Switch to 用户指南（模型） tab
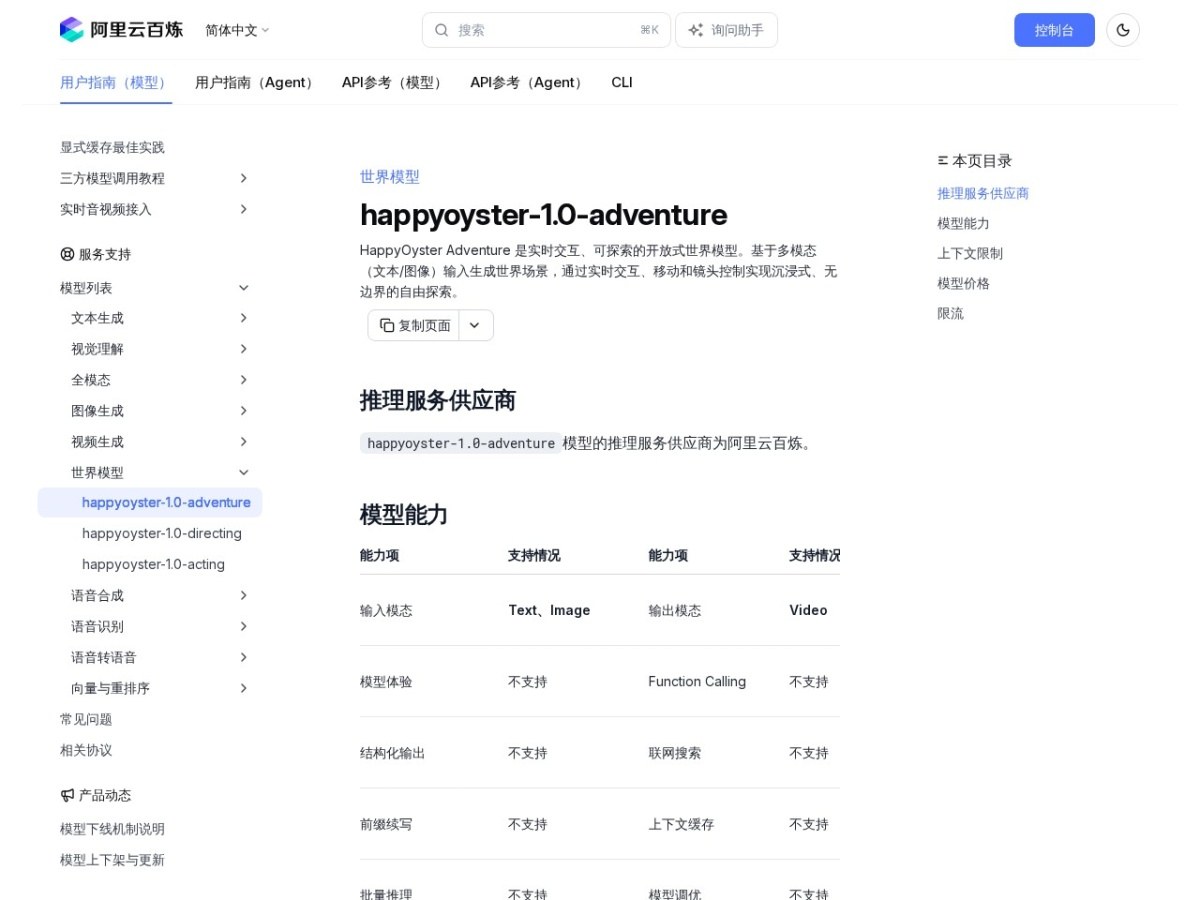Screen dimensions: 1200x900 116,82
